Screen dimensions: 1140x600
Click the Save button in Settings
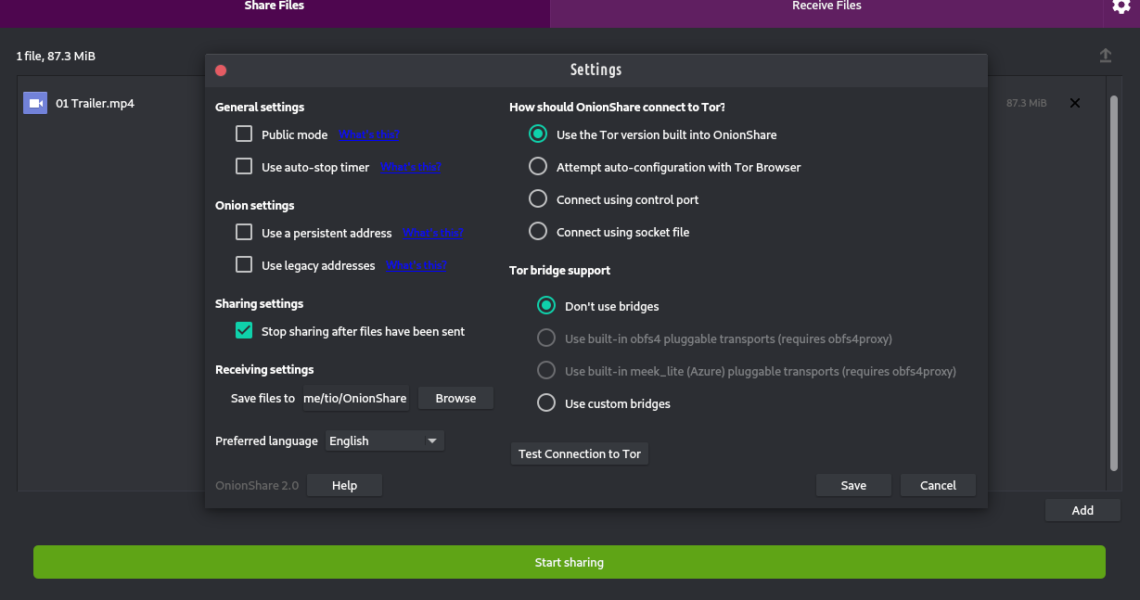(x=853, y=485)
